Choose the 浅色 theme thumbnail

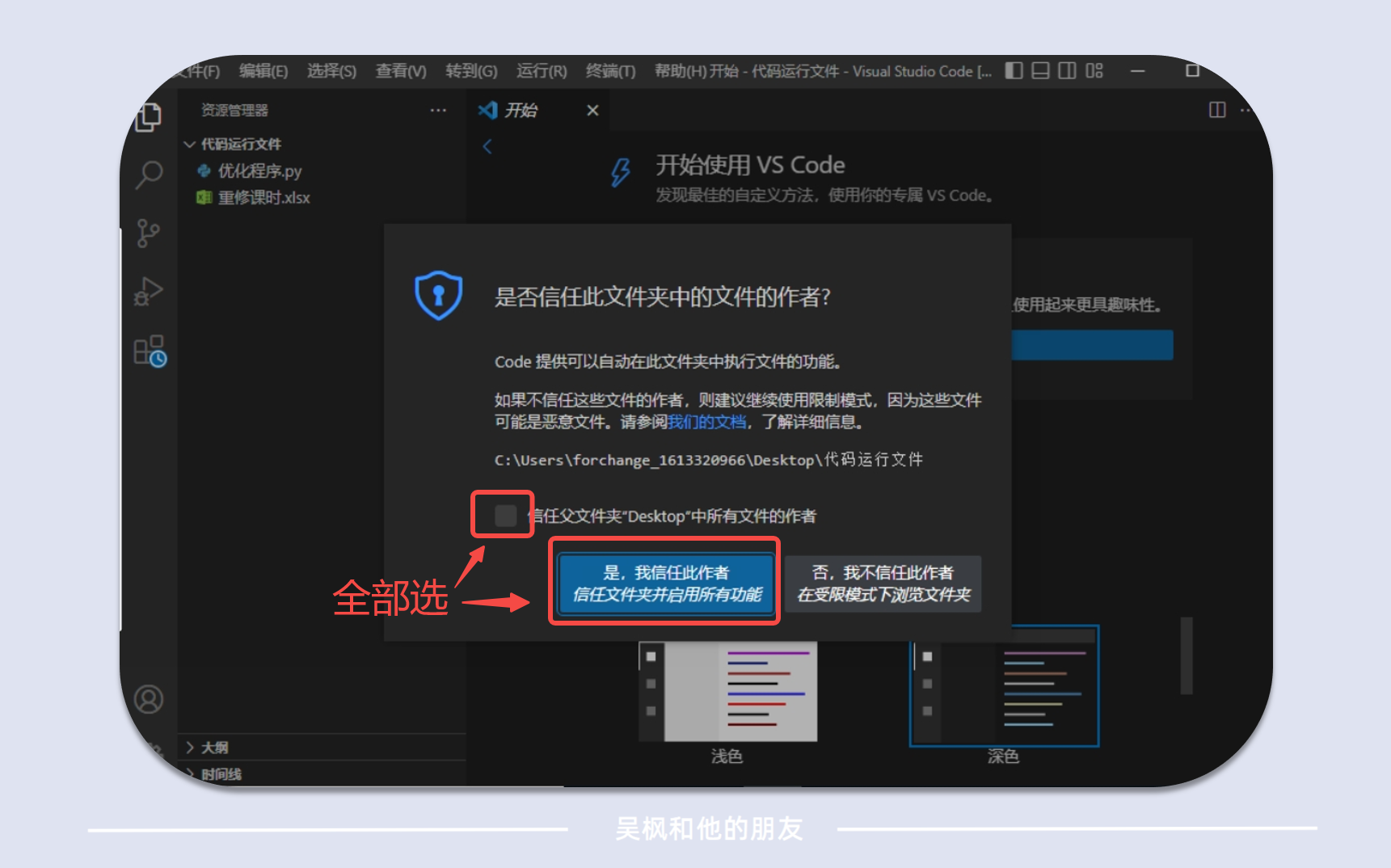point(727,692)
